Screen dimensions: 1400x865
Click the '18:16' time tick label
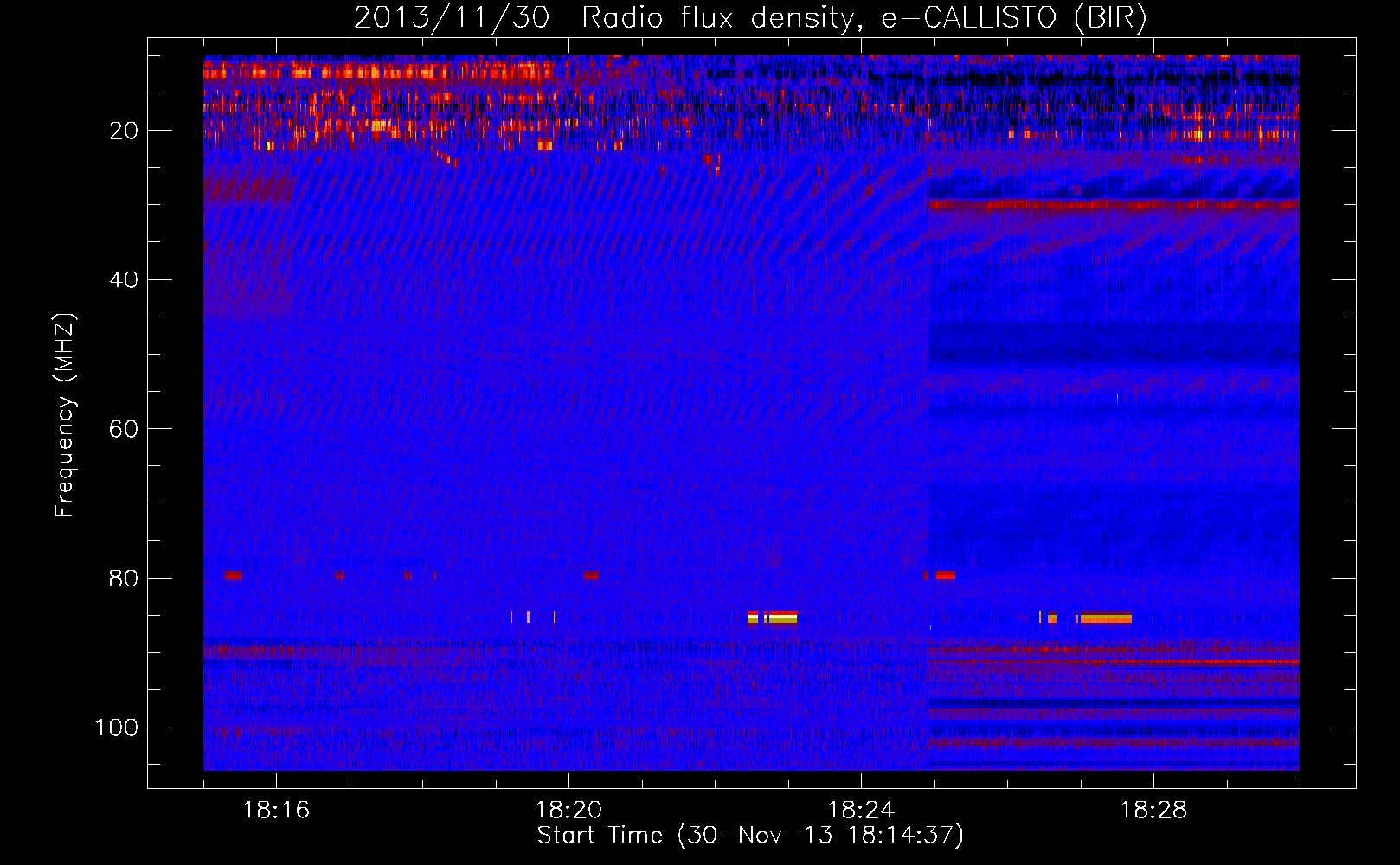pos(276,811)
